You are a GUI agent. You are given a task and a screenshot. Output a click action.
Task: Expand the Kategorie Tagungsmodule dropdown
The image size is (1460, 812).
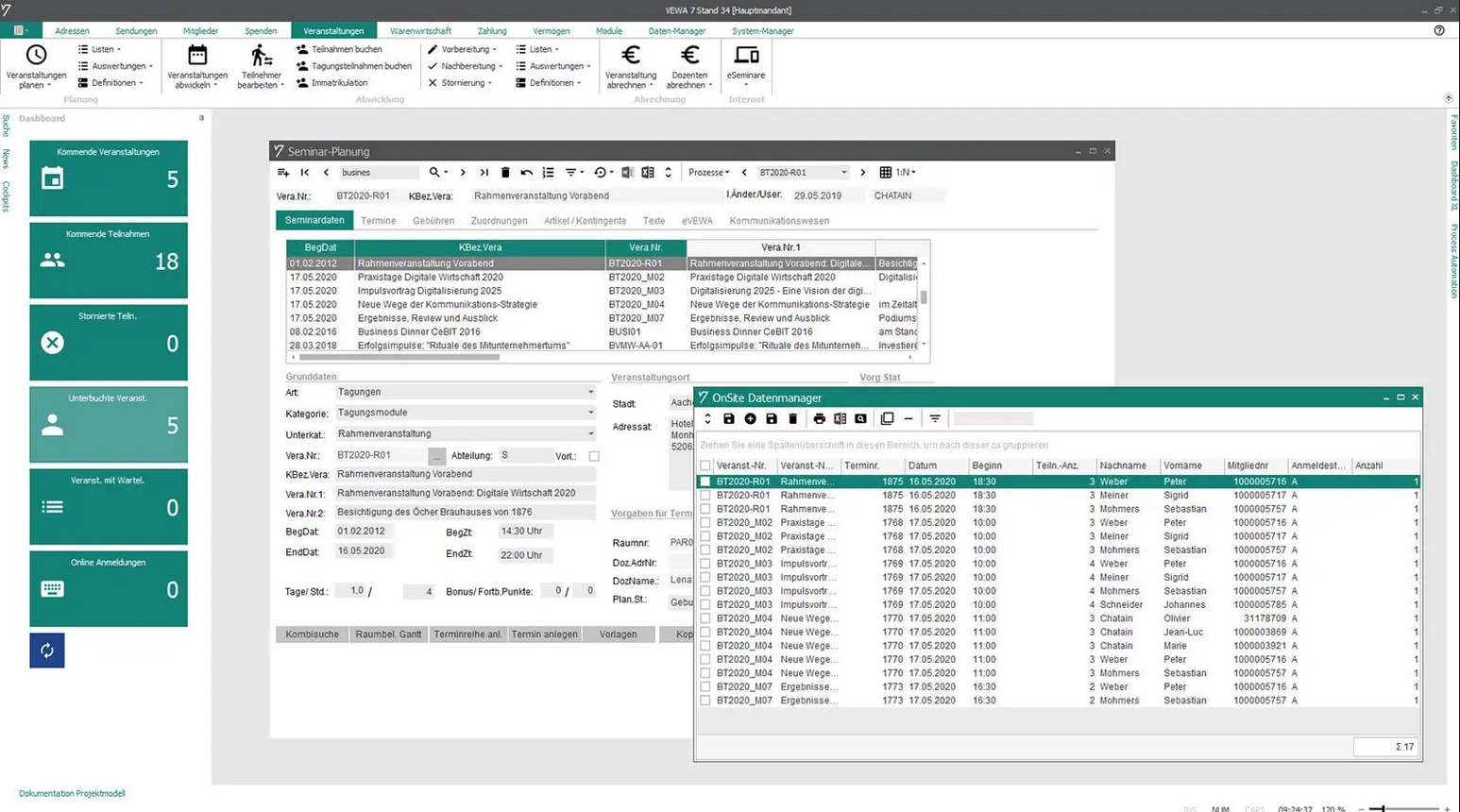(x=590, y=413)
